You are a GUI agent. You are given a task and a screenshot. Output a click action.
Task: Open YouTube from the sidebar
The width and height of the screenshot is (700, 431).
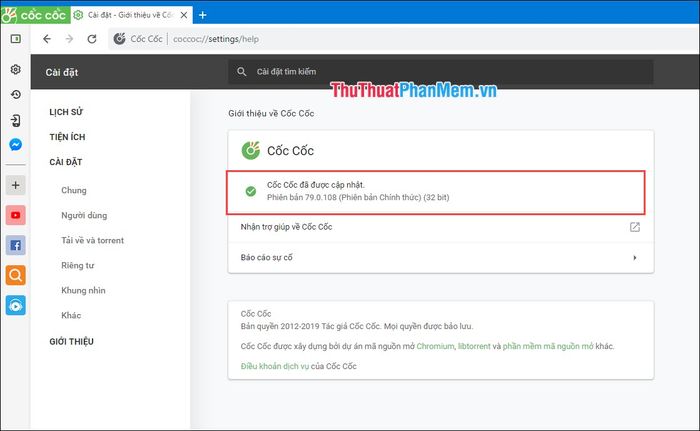pyautogui.click(x=16, y=215)
